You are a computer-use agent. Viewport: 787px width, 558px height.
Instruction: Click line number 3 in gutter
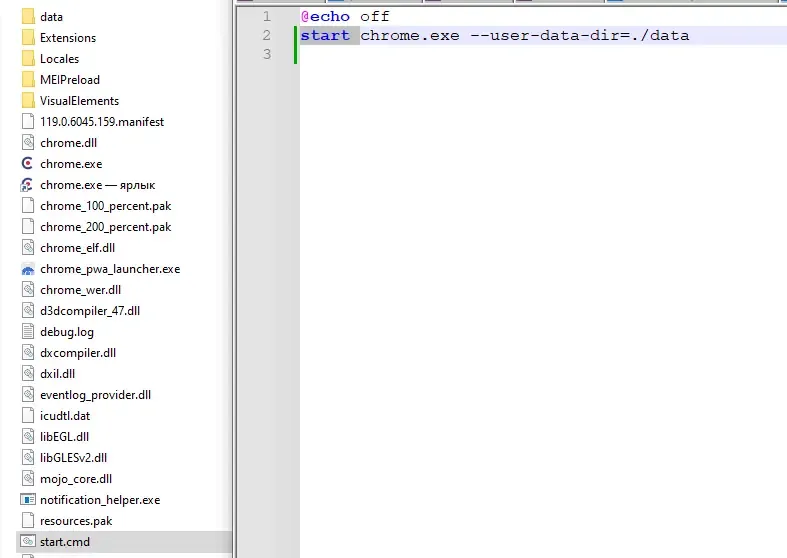267,54
